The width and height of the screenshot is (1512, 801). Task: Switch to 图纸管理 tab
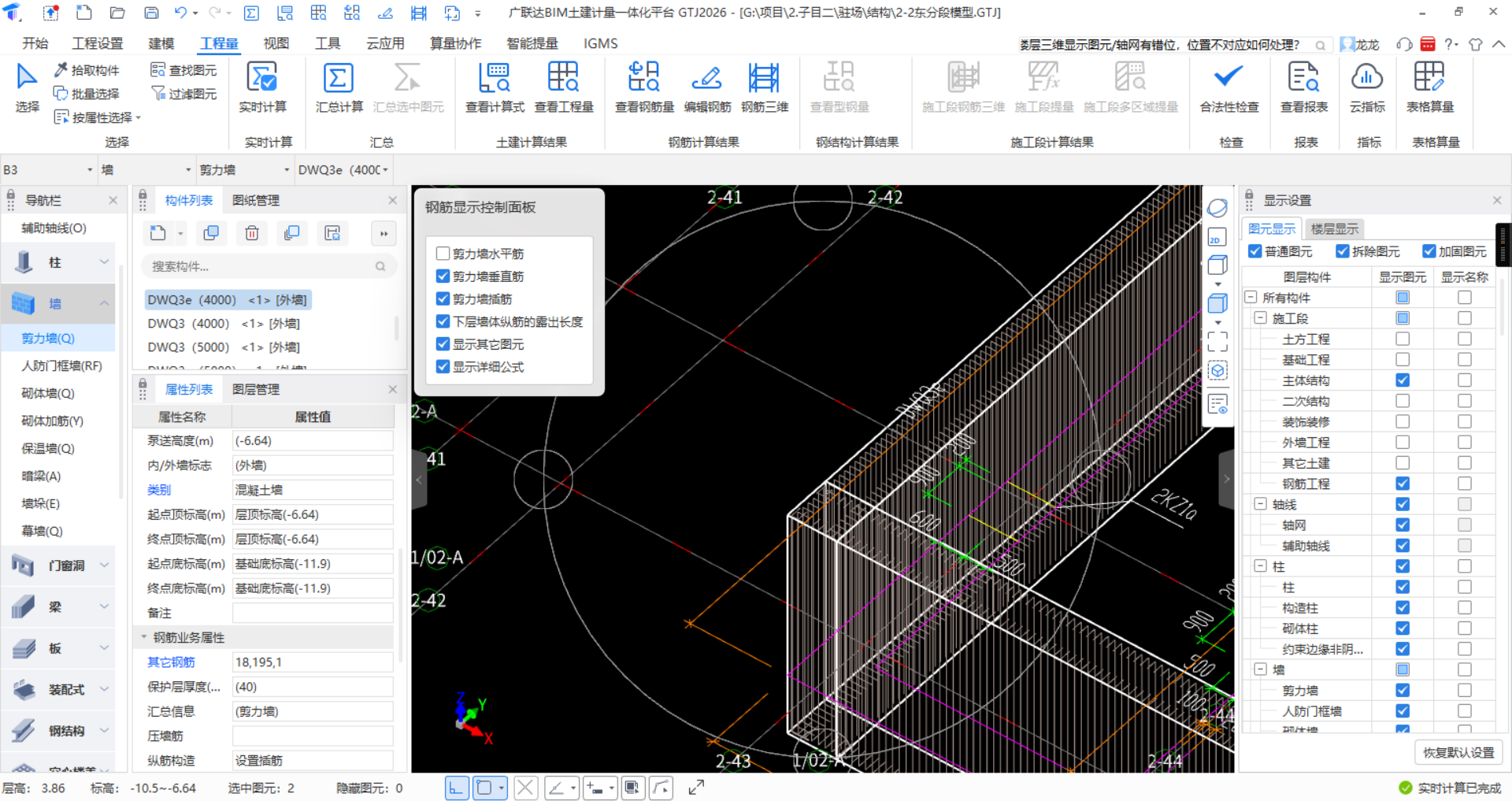(x=256, y=201)
